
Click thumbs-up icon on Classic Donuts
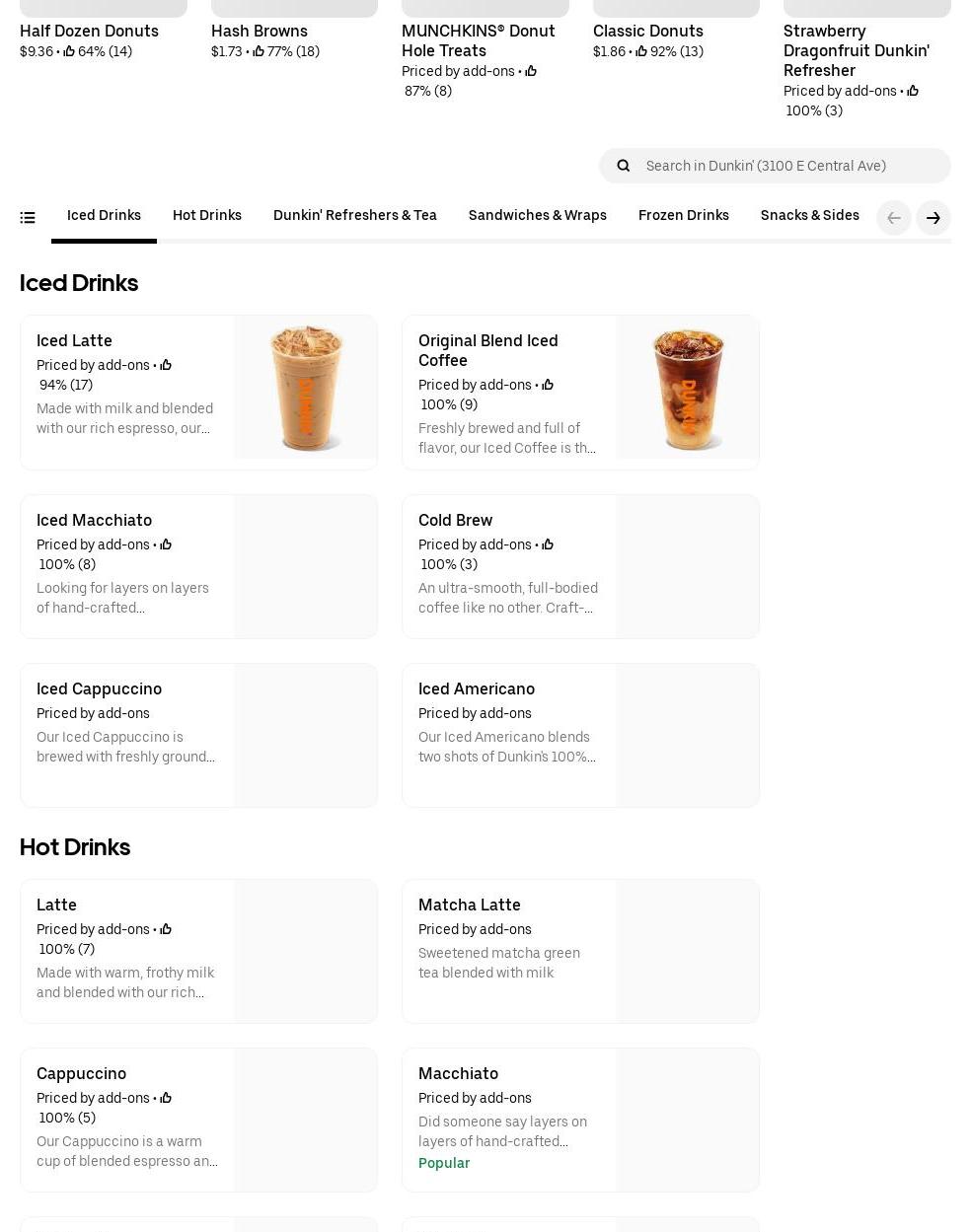pos(641,52)
